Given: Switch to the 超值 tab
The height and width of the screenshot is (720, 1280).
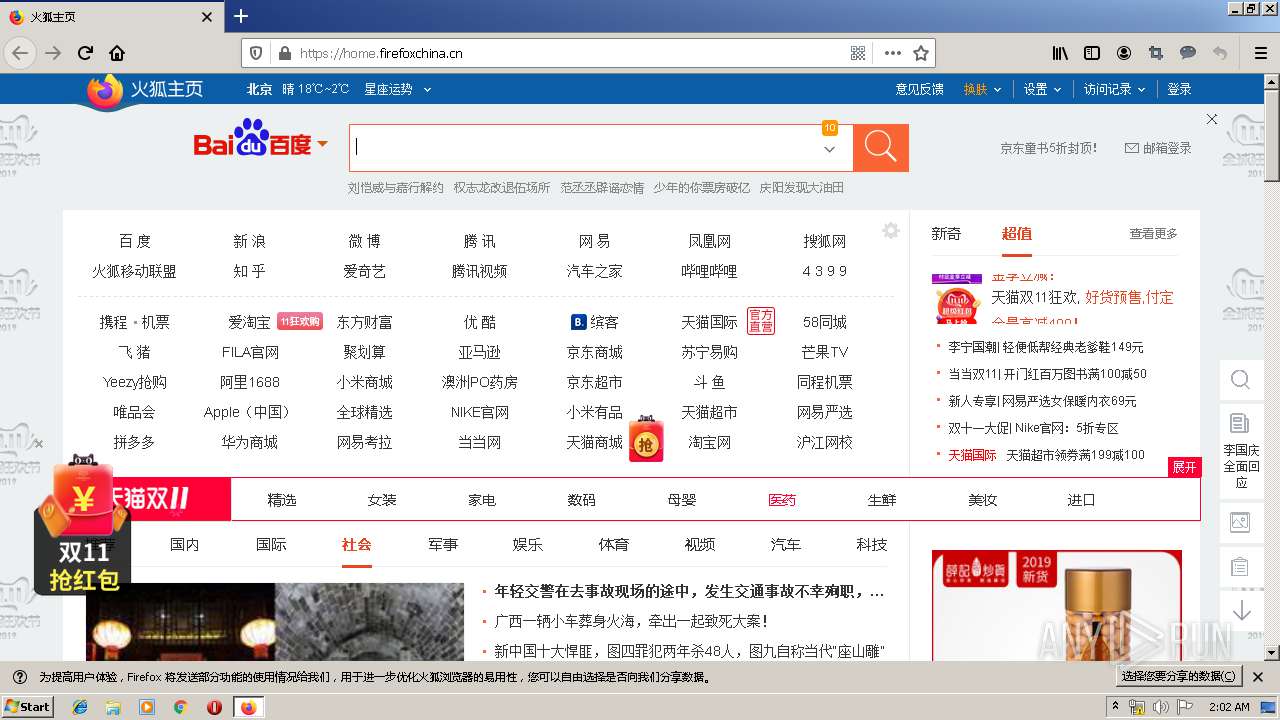Looking at the screenshot, I should [x=1017, y=233].
